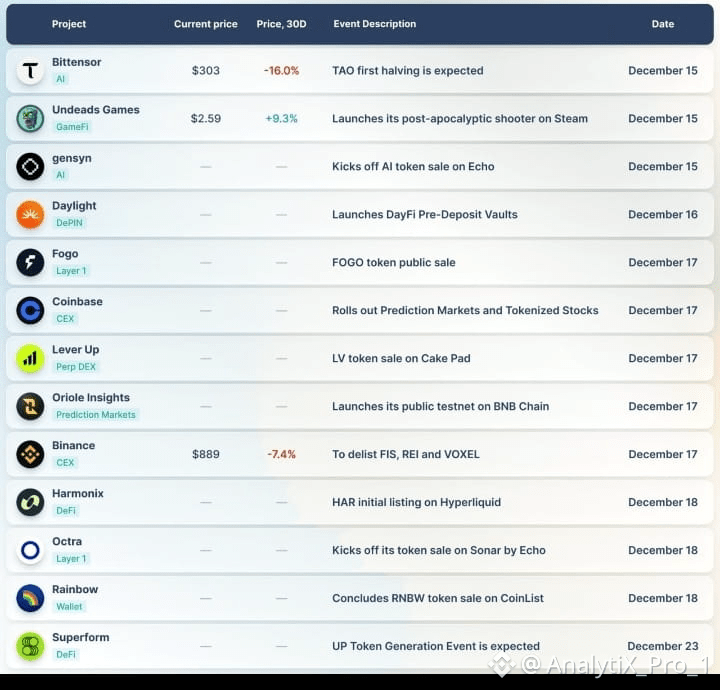Screen dimensions: 720x690
Task: Click the GameFi tag under Undeads Games
Action: click(72, 127)
